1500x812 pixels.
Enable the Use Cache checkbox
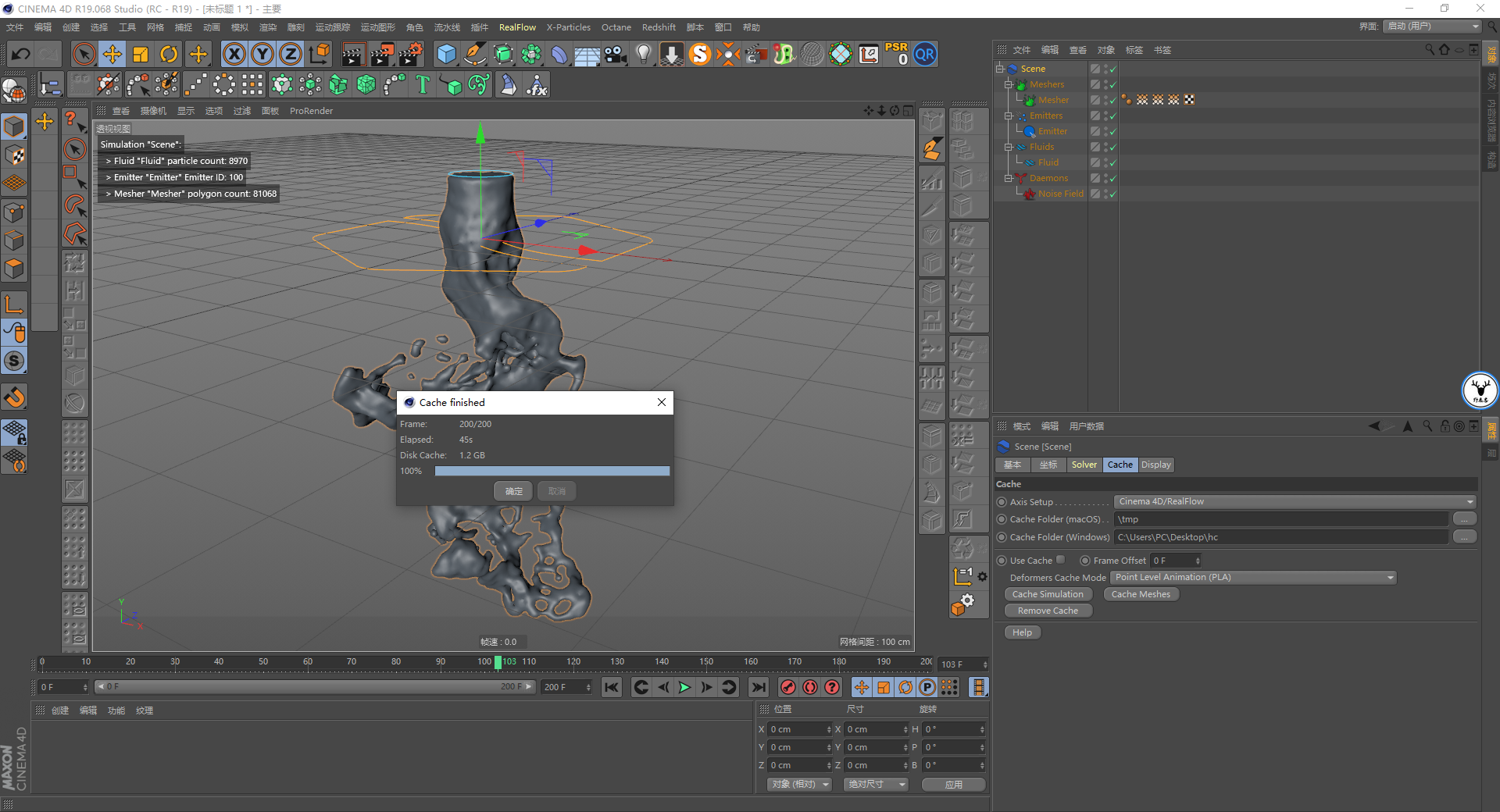click(x=1060, y=560)
